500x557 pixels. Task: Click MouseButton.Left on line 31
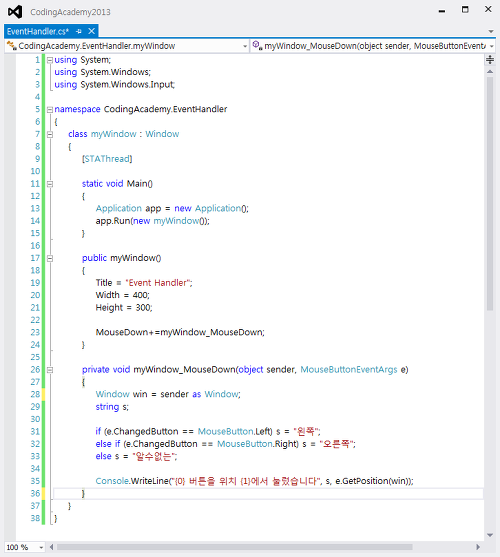234,431
